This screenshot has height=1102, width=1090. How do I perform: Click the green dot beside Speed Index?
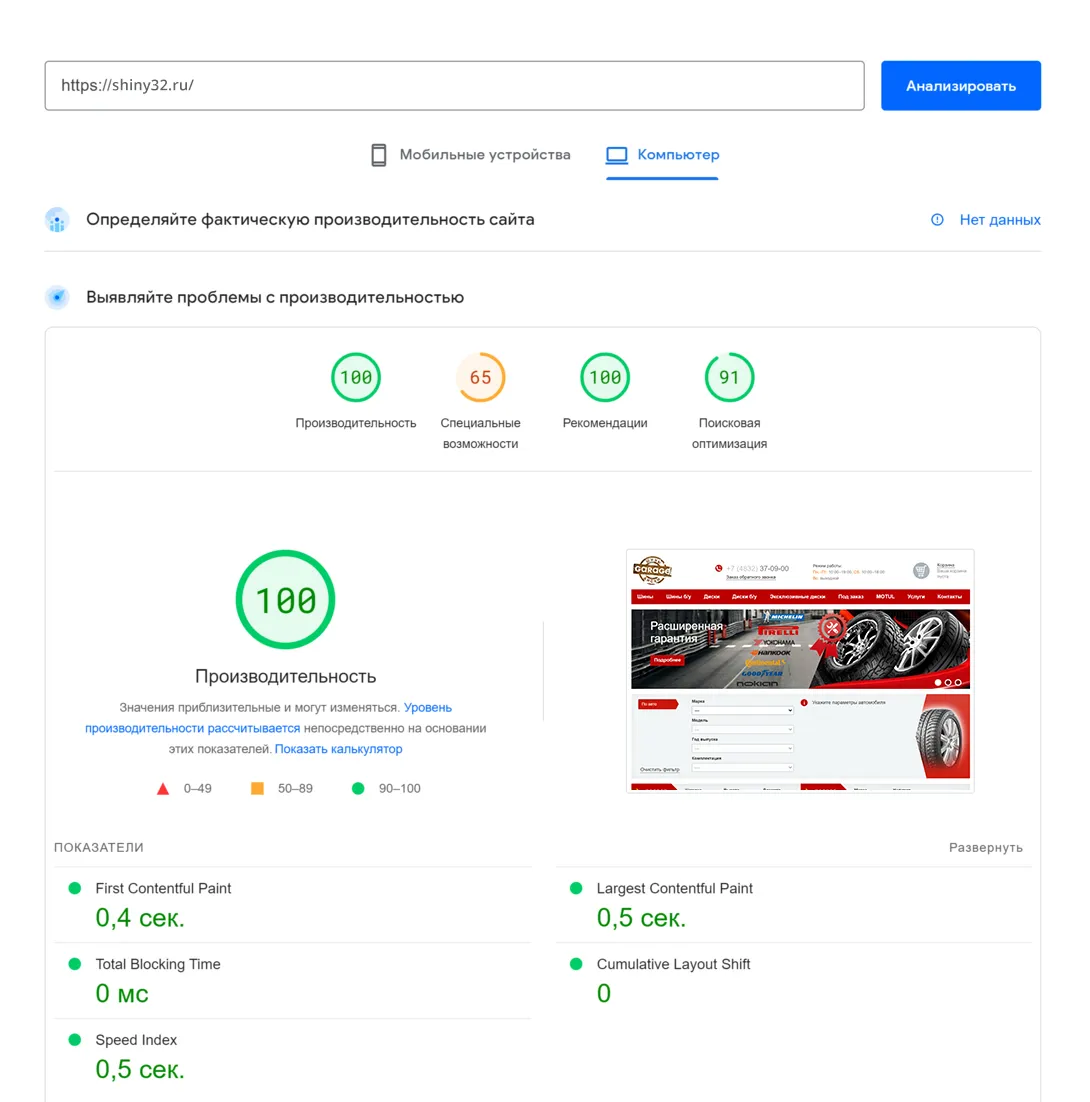click(x=74, y=1040)
